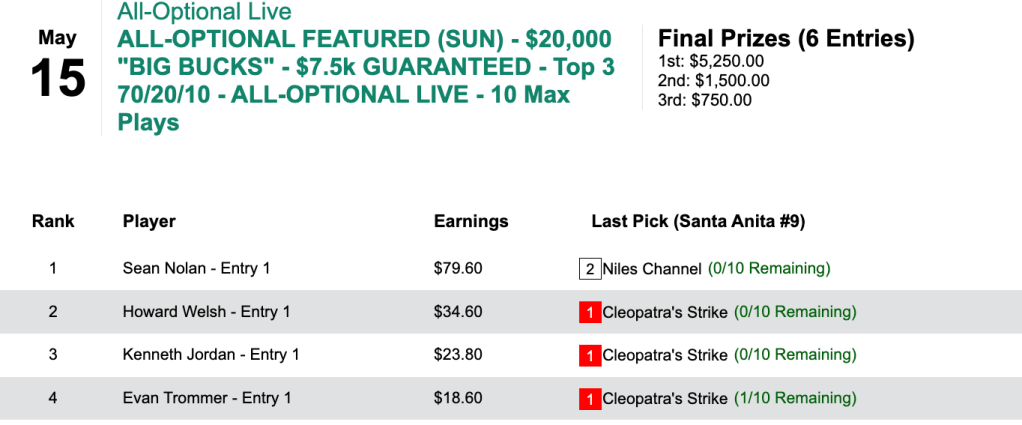Click red number 1 badge in Evan Trommer row

tap(590, 398)
